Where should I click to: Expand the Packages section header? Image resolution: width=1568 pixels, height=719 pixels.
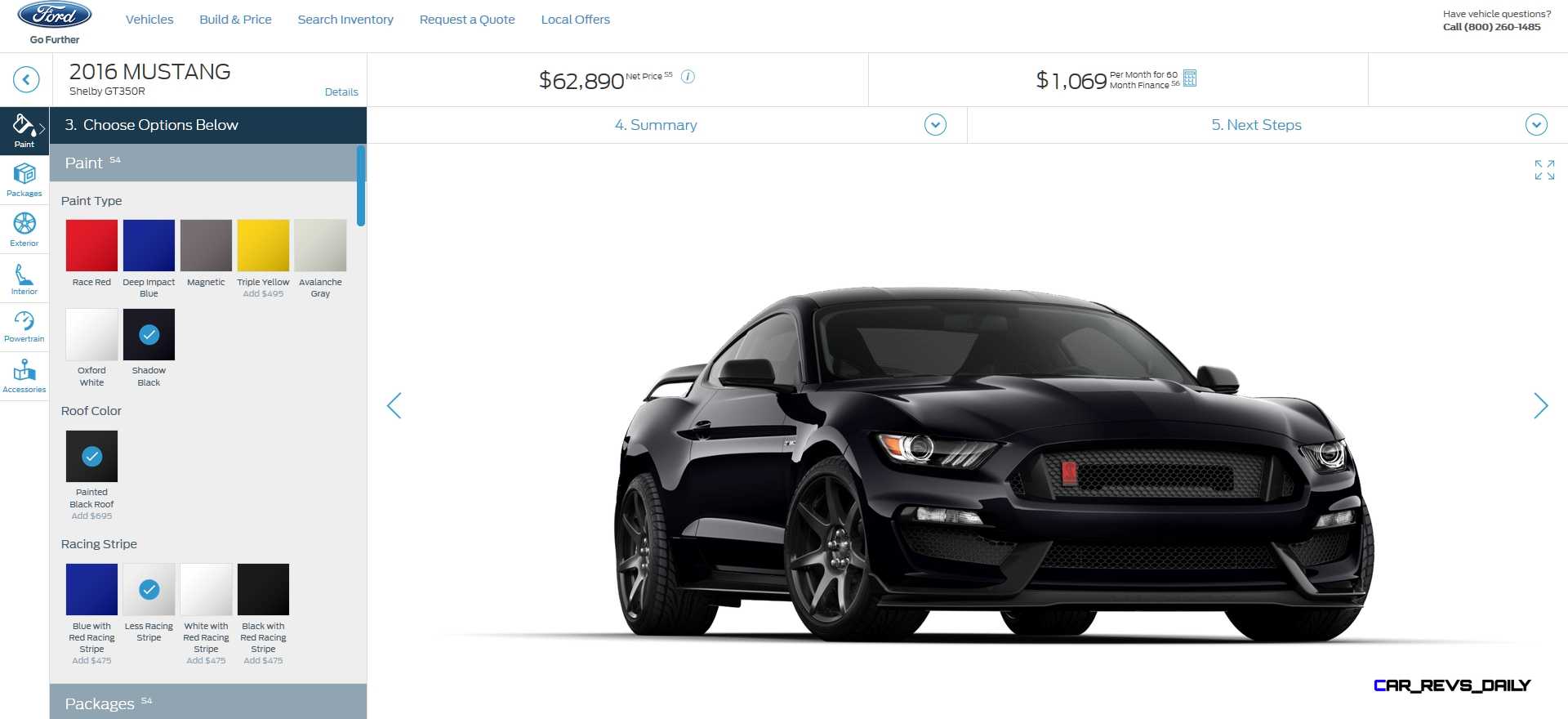pos(208,702)
